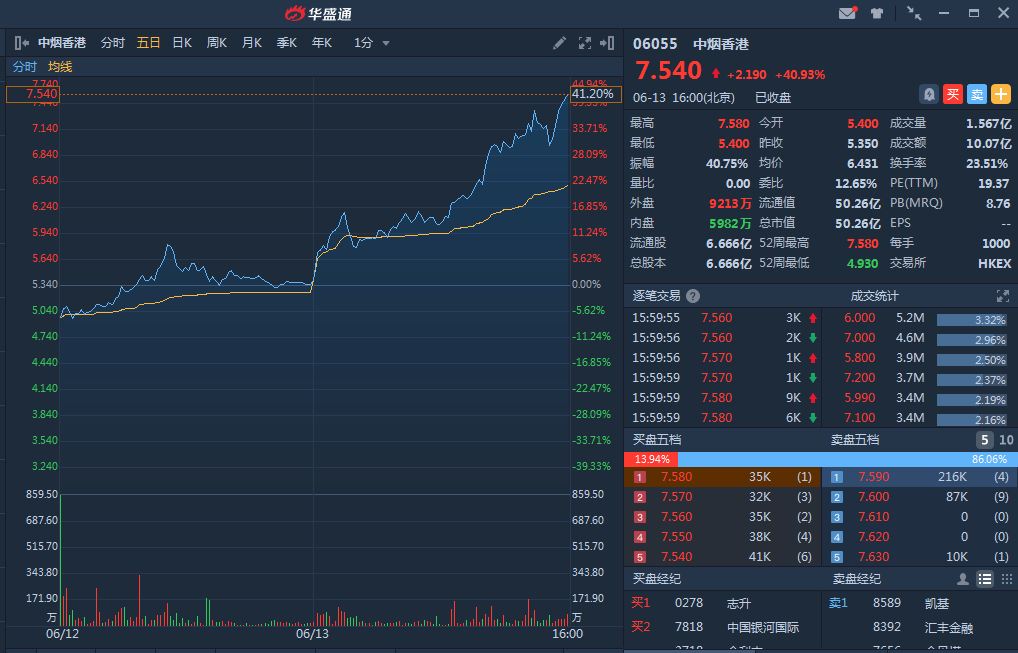This screenshot has height=653, width=1018.
Task: Click the 13.94% buy ratio bar
Action: 651,459
